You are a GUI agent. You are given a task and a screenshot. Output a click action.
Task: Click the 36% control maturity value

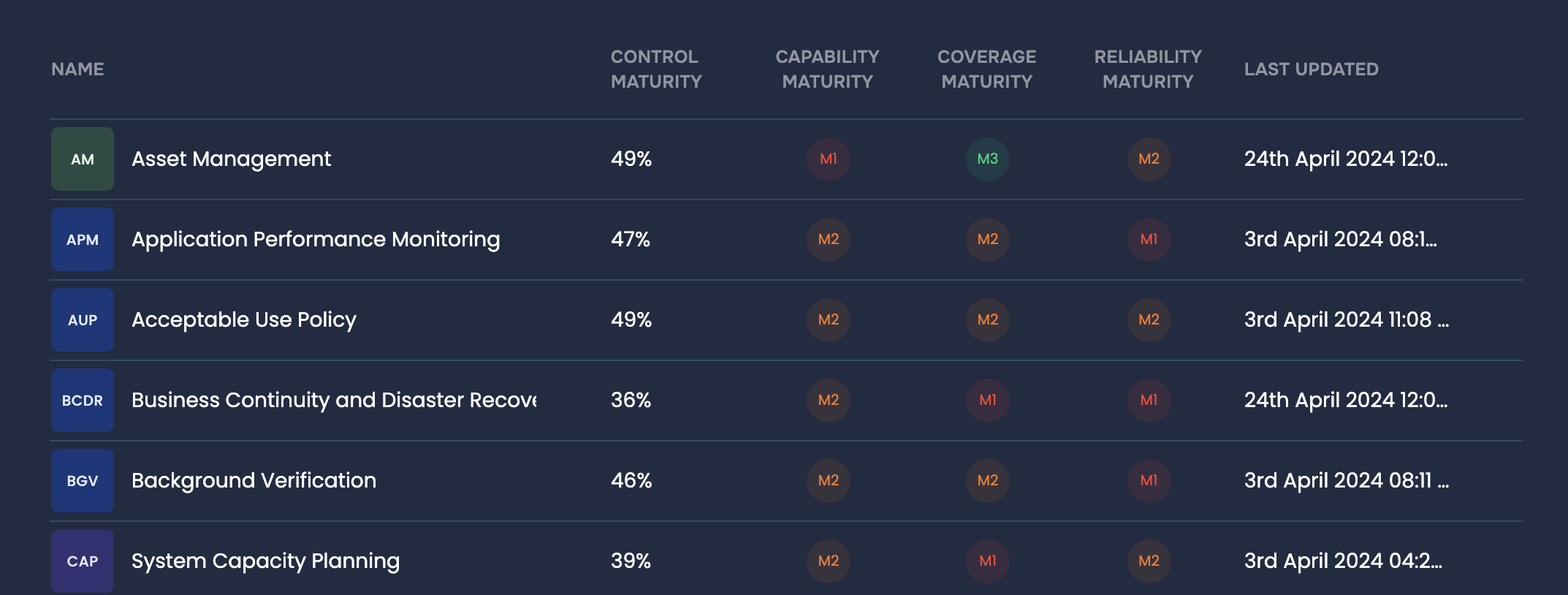point(631,401)
